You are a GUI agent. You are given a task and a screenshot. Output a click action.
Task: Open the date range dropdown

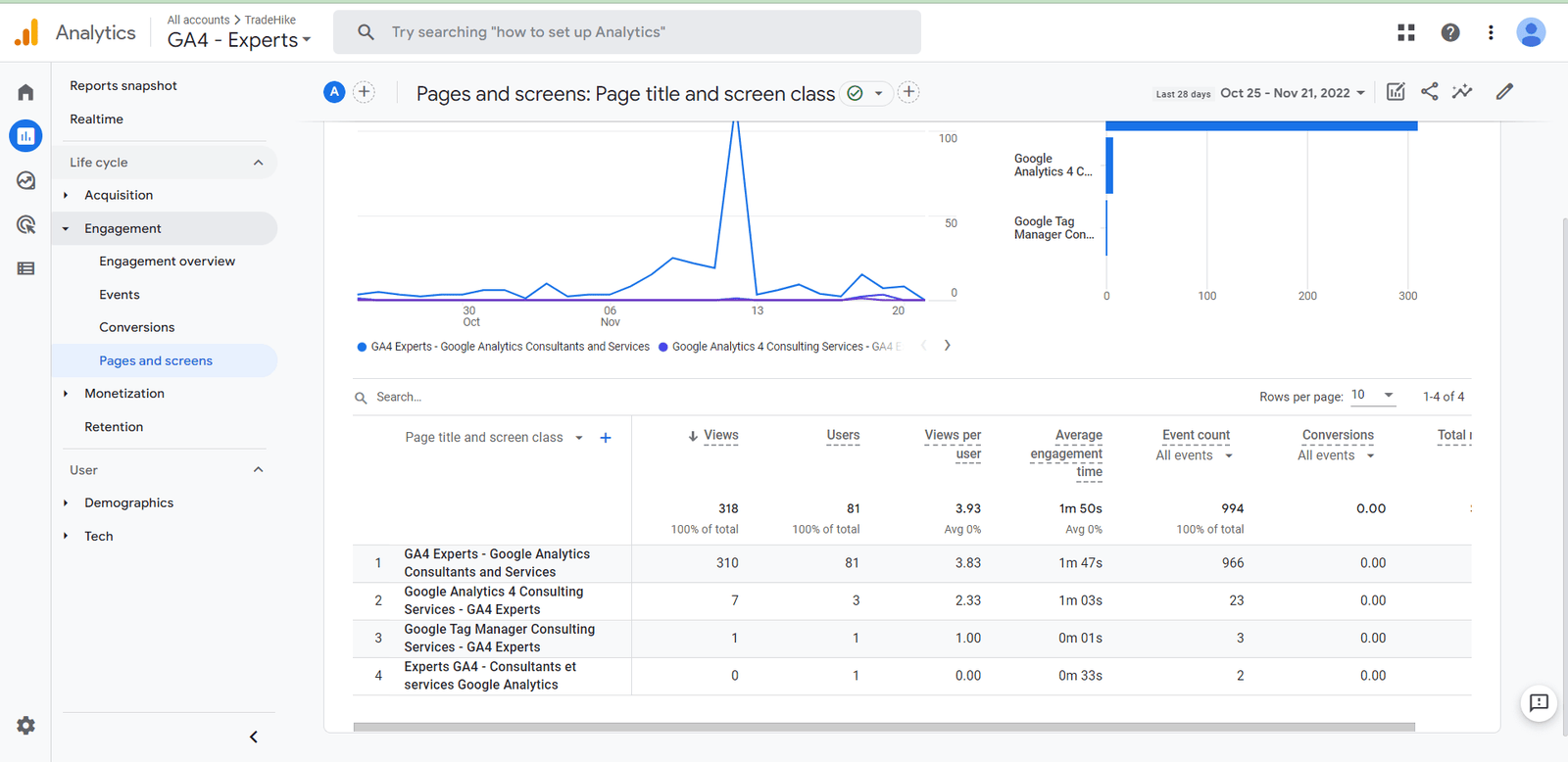click(1293, 93)
